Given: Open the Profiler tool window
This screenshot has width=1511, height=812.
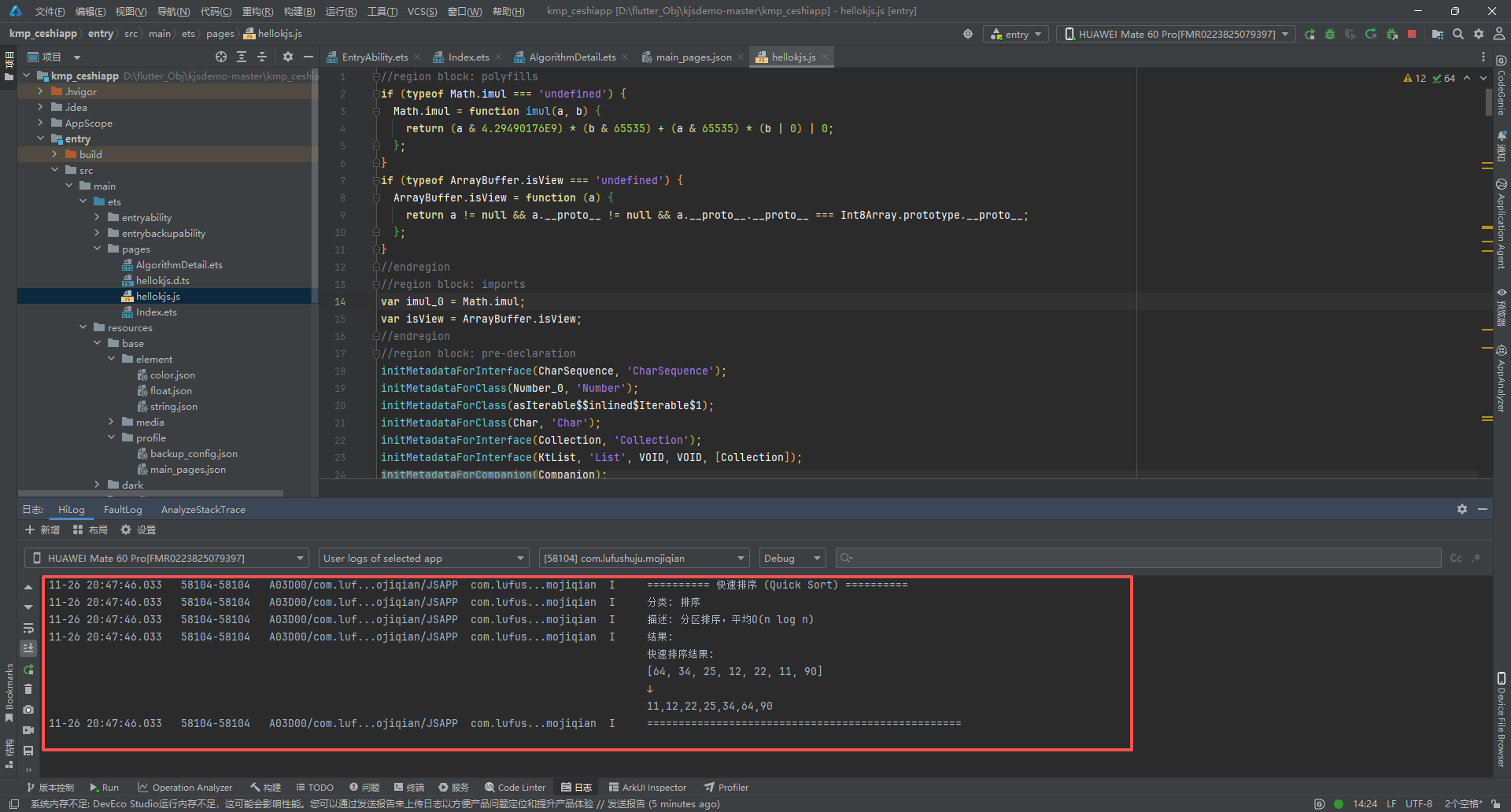Looking at the screenshot, I should pos(726,787).
